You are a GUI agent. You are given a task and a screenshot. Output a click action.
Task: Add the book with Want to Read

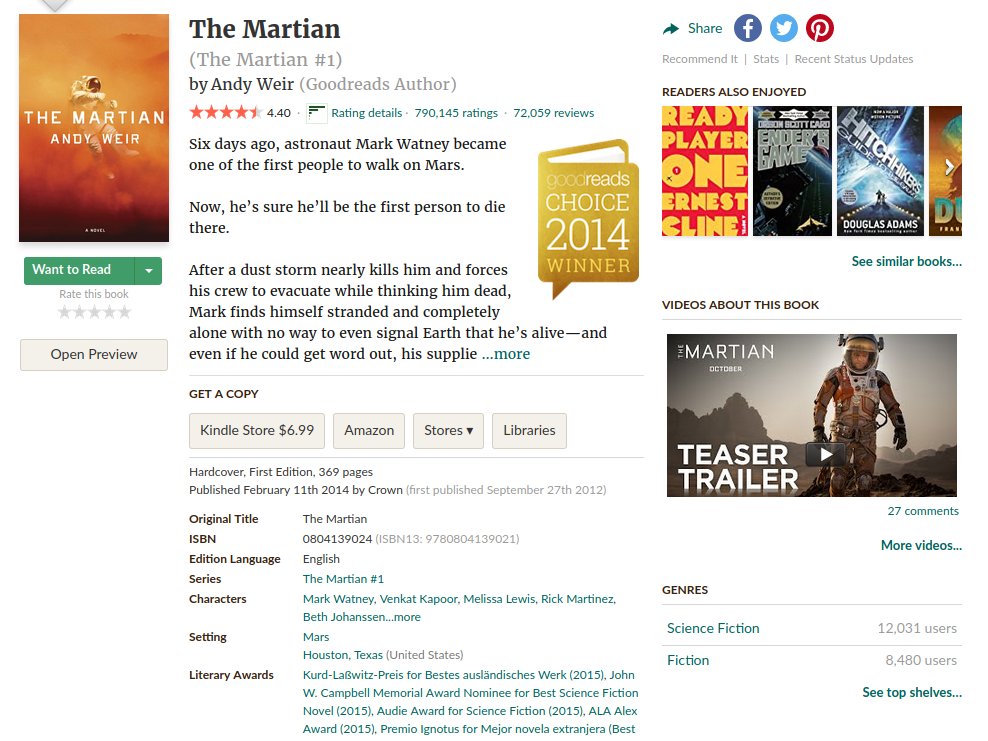(x=79, y=270)
